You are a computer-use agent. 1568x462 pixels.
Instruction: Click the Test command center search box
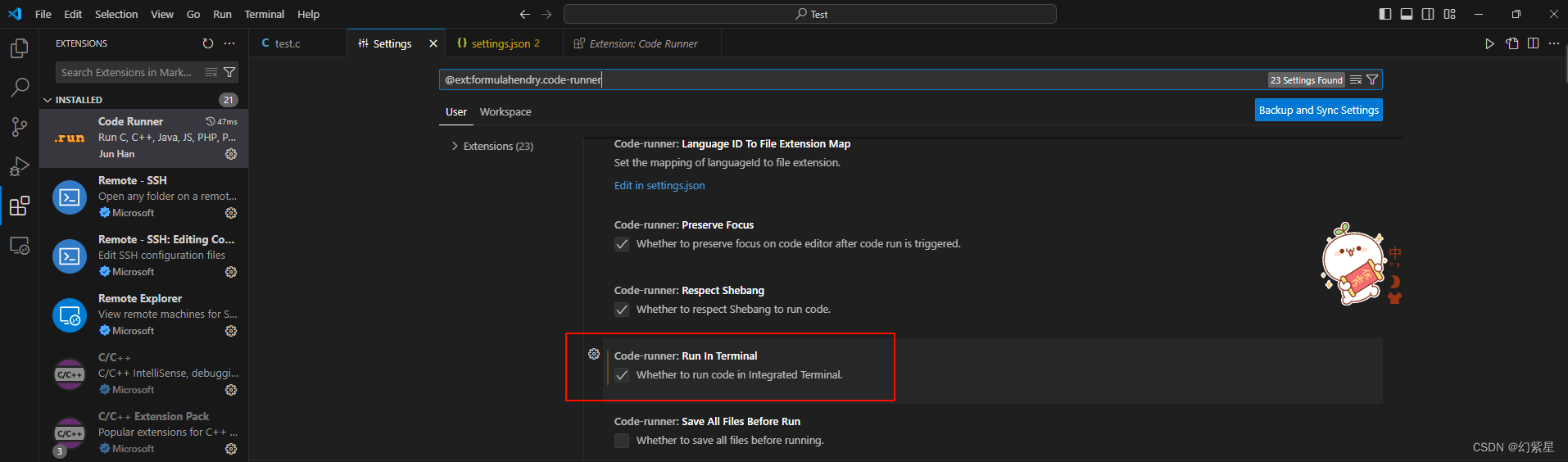810,14
